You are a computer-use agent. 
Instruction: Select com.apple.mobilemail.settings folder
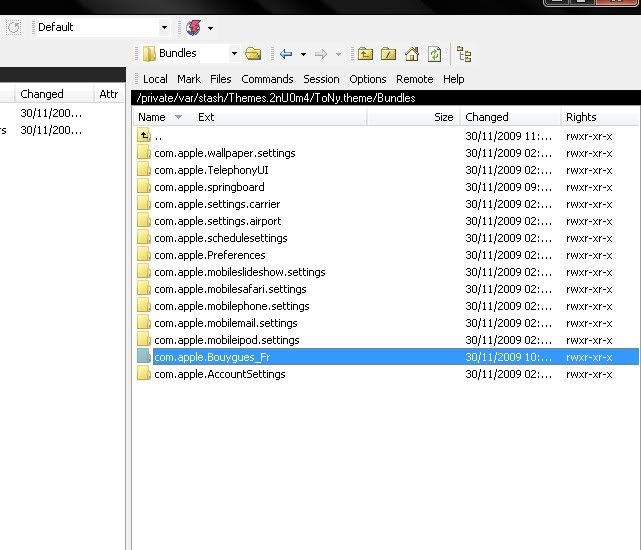click(226, 323)
